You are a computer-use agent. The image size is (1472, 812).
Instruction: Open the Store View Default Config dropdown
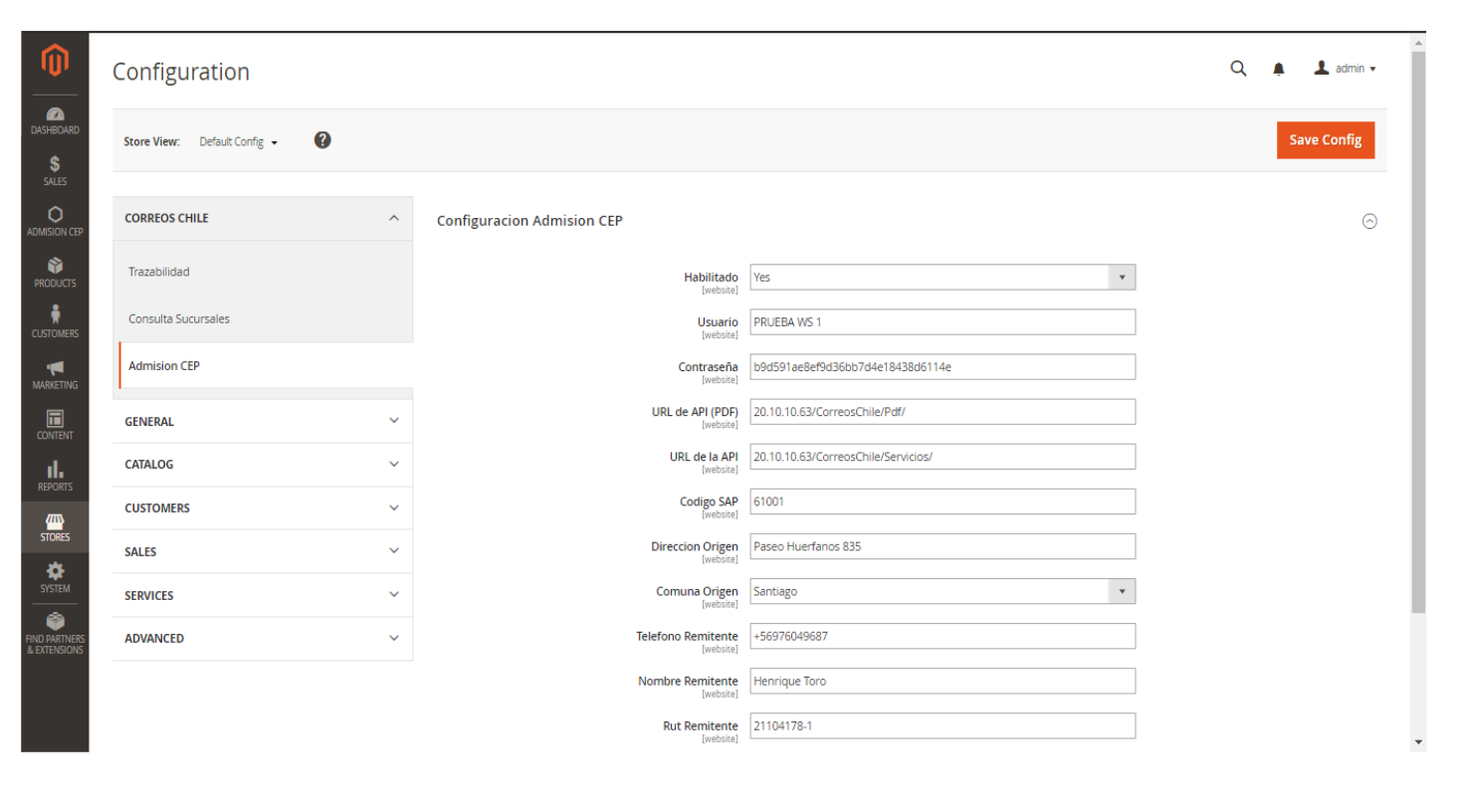(x=239, y=142)
